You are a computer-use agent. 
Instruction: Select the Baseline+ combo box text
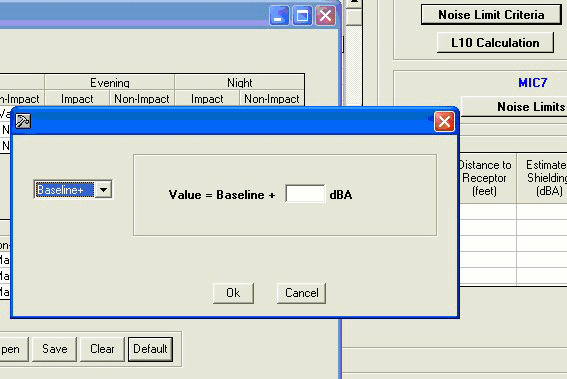(64, 190)
